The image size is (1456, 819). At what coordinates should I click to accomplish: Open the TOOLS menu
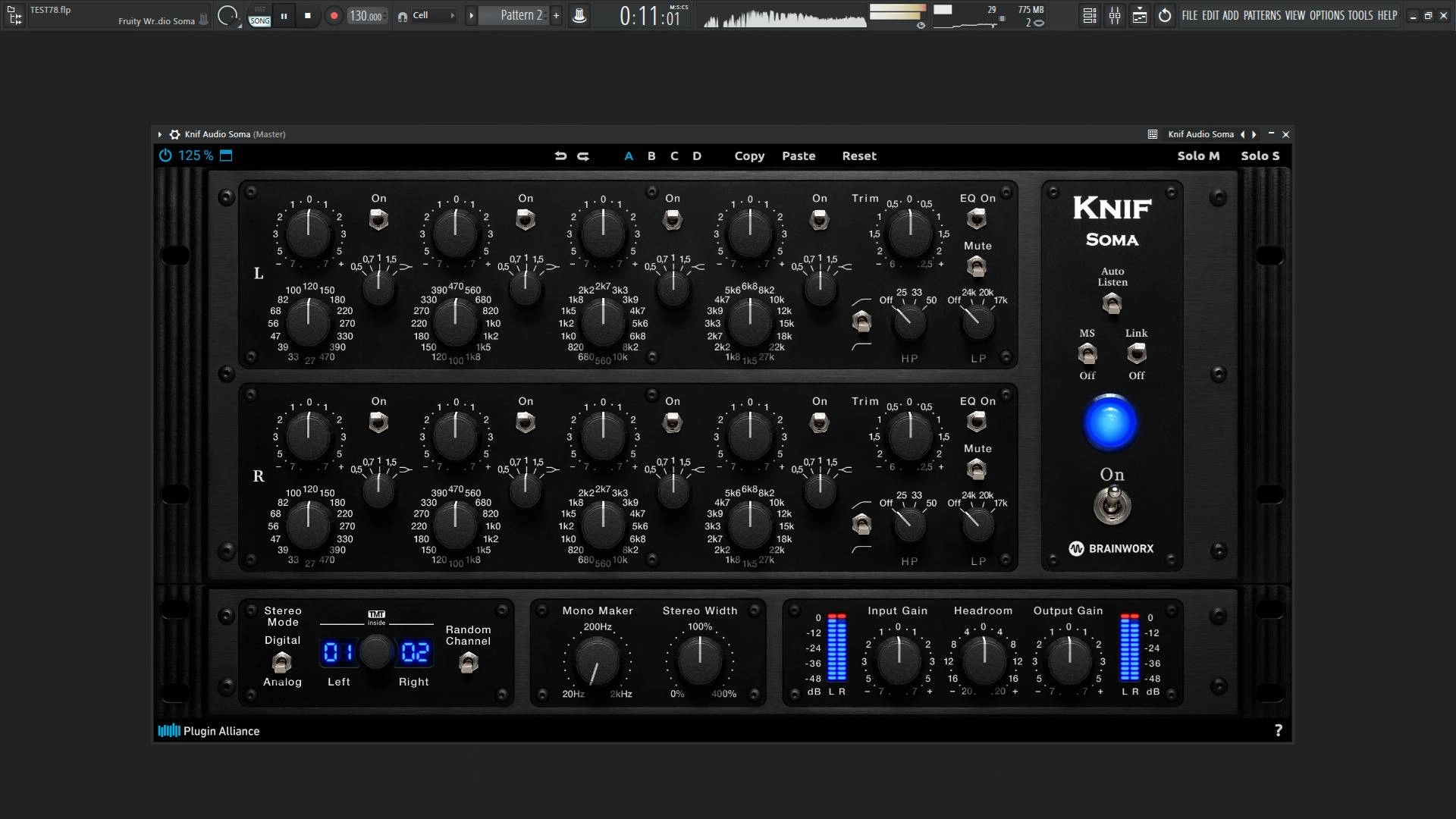pyautogui.click(x=1360, y=15)
